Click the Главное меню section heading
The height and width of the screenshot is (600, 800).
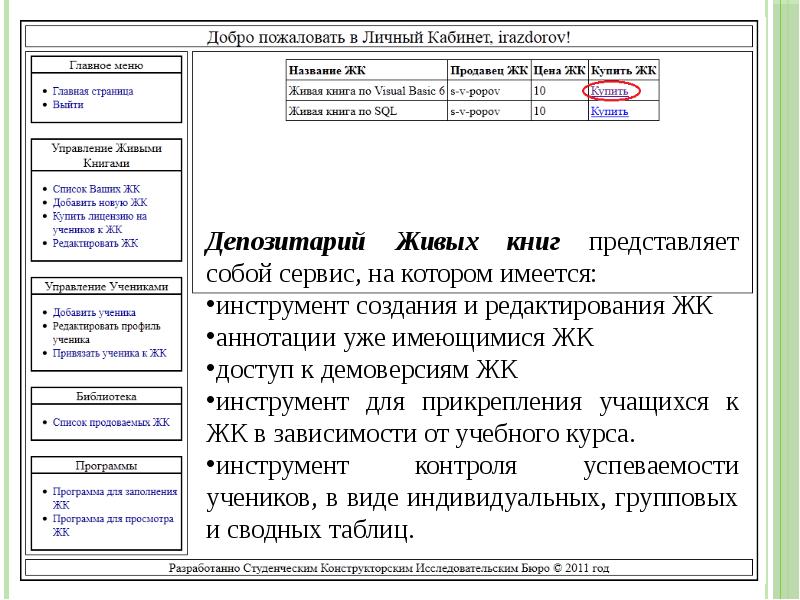pyautogui.click(x=107, y=65)
